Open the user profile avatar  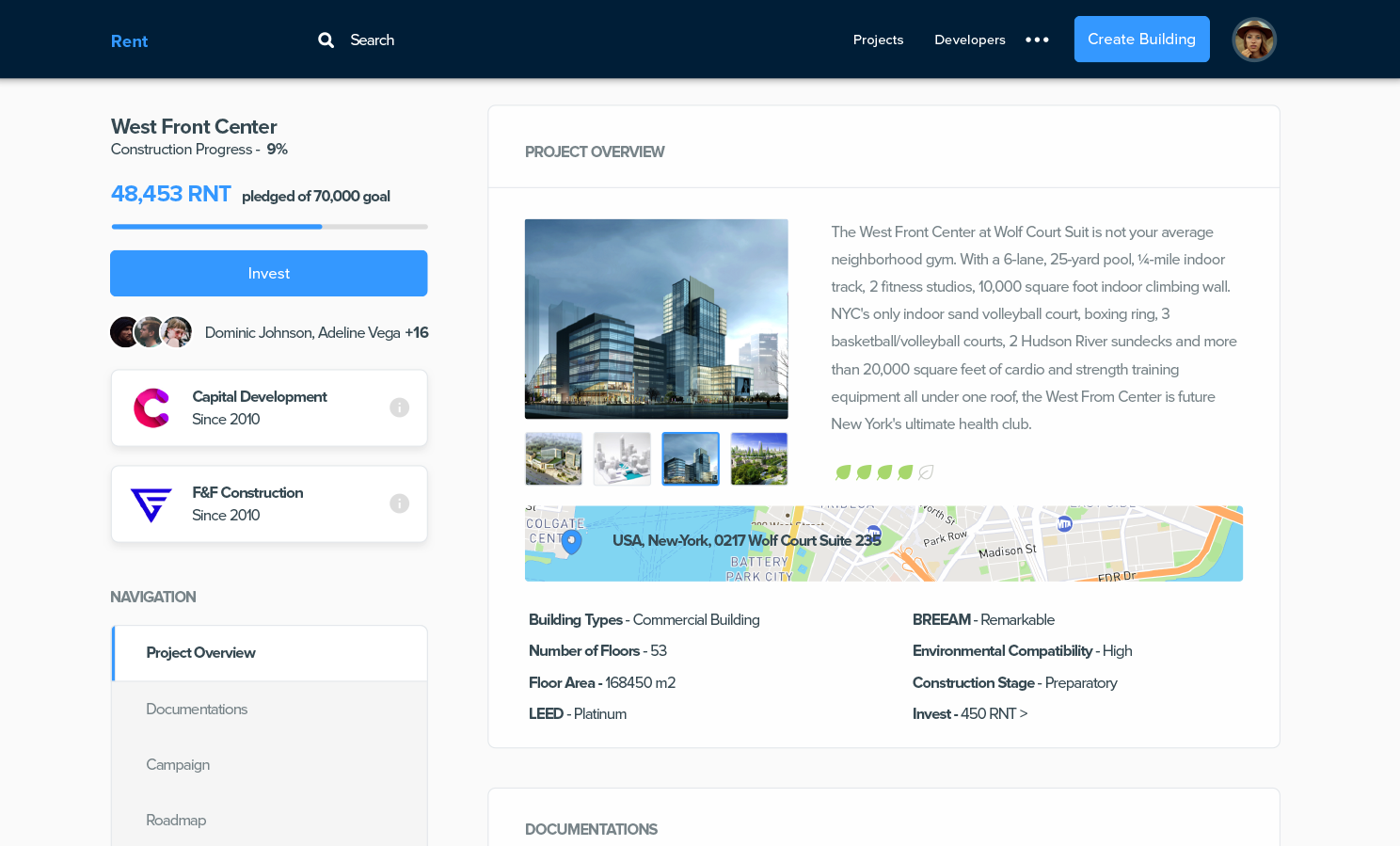coord(1254,40)
